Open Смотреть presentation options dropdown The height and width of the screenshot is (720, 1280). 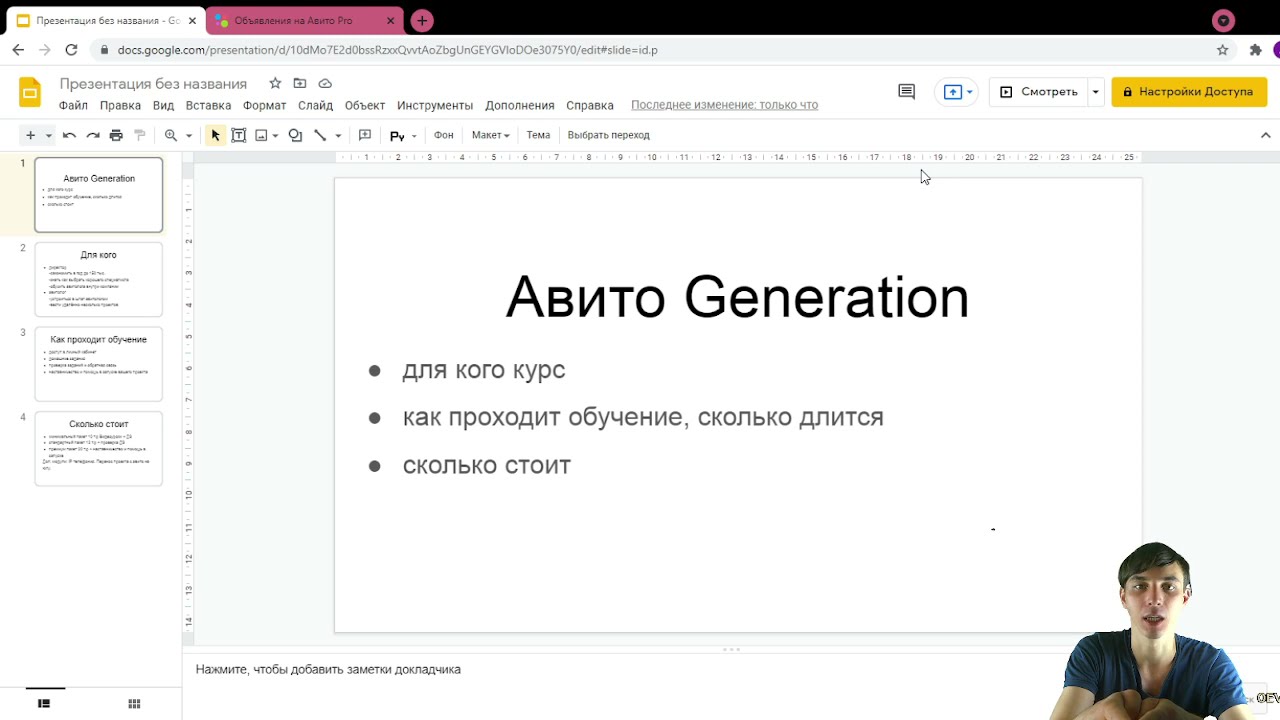coord(1096,92)
